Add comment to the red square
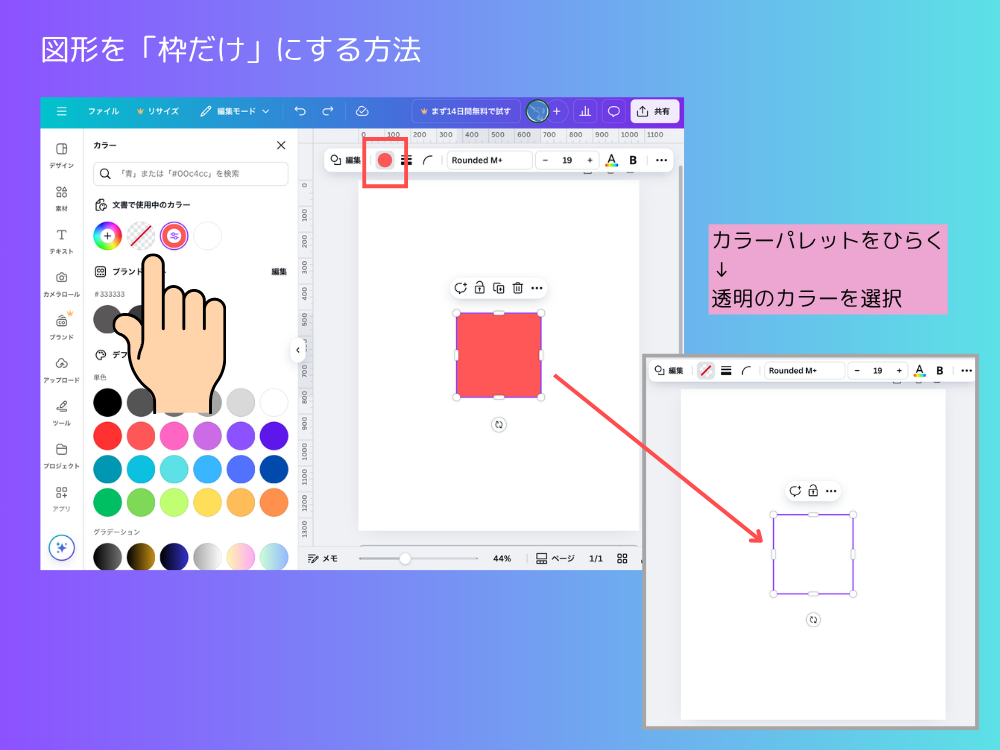The width and height of the screenshot is (1000, 750). click(460, 288)
